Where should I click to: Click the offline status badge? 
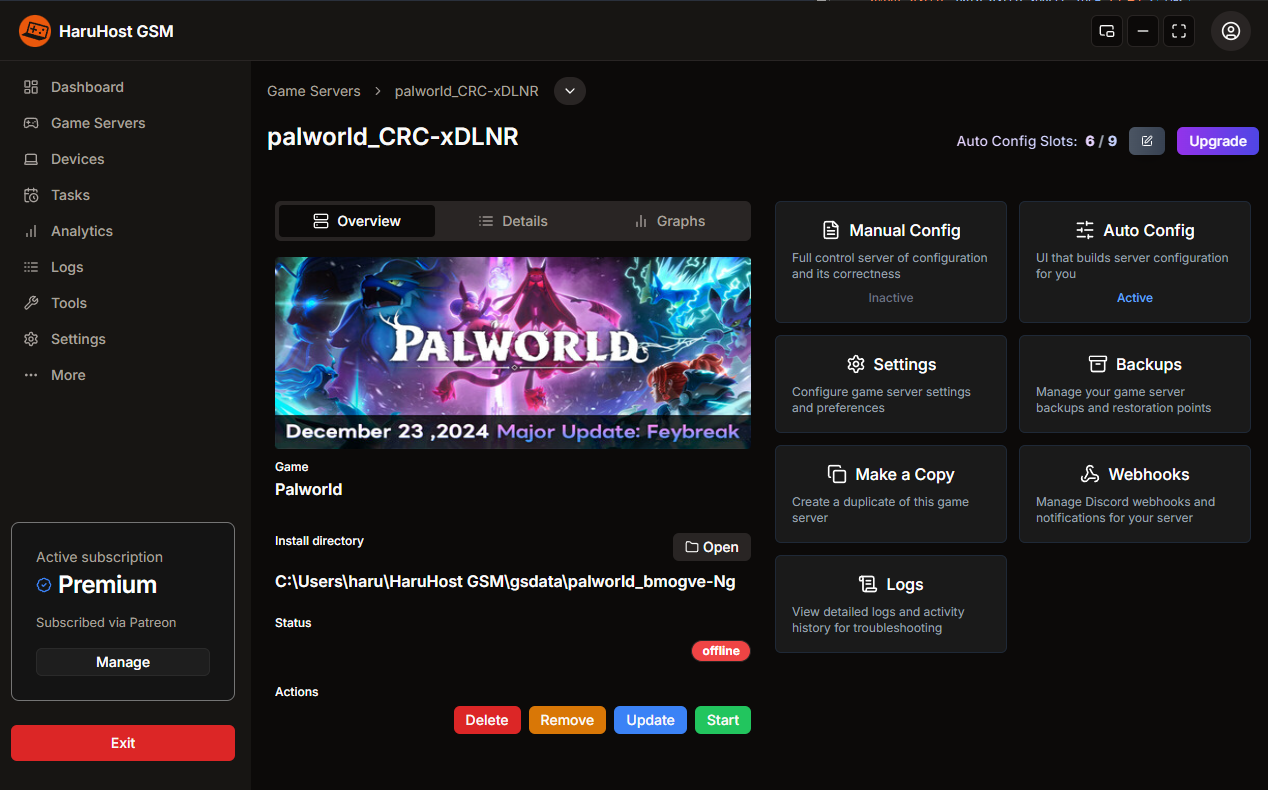coord(721,651)
